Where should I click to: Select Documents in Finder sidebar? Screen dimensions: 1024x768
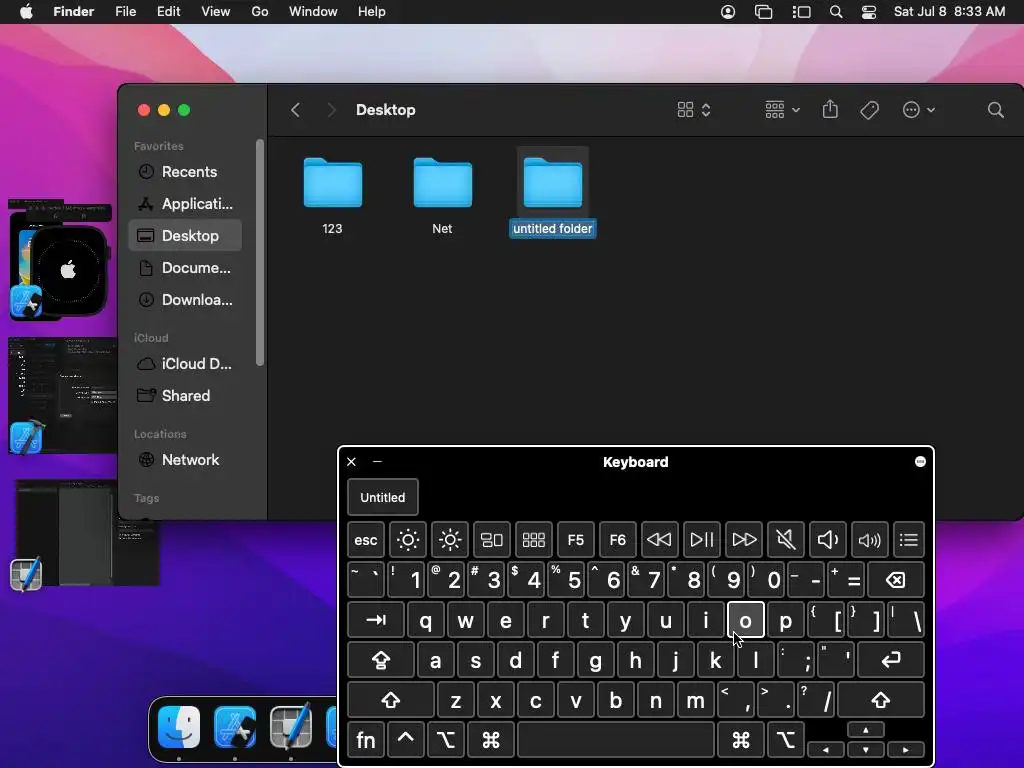coord(185,268)
